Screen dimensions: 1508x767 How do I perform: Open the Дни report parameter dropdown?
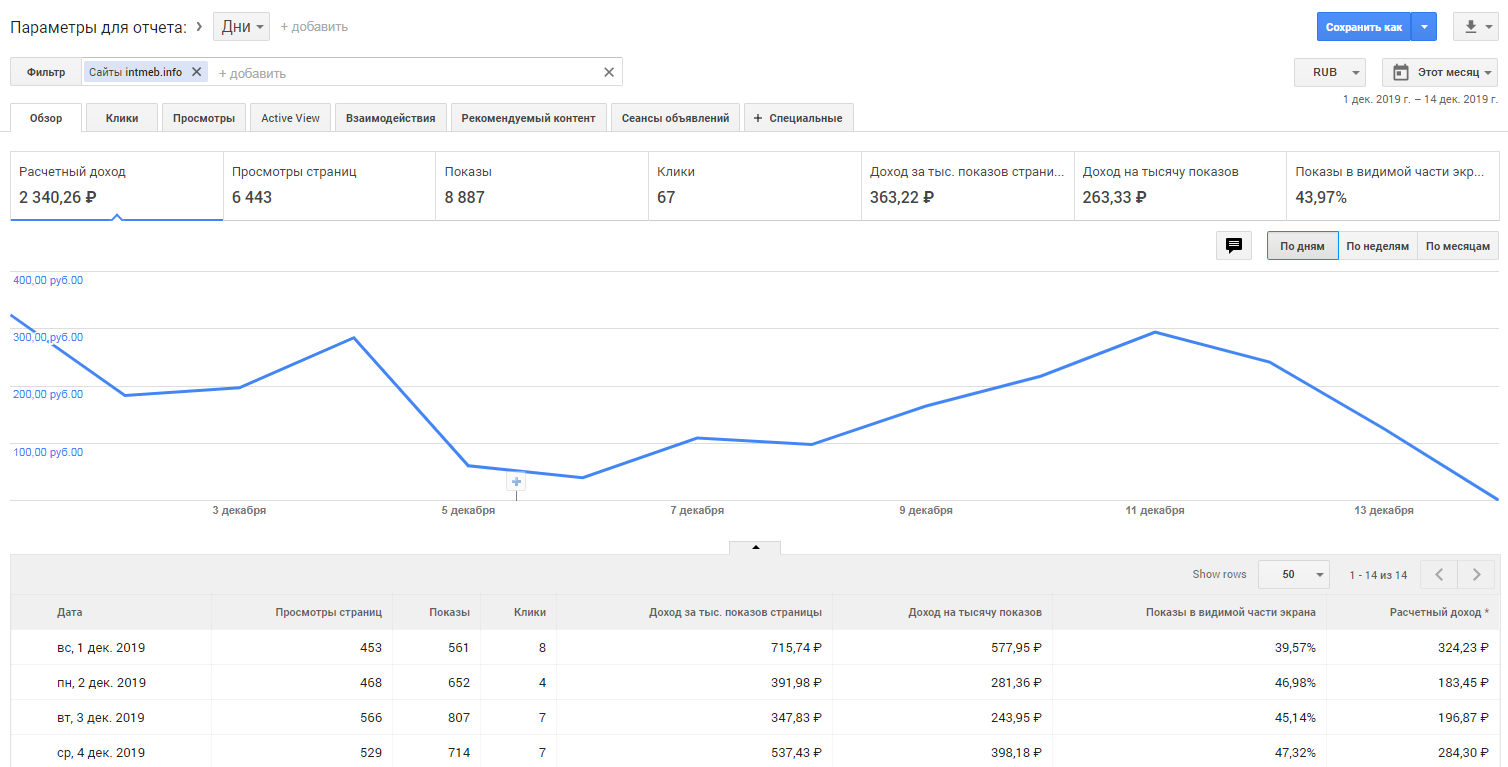click(241, 27)
